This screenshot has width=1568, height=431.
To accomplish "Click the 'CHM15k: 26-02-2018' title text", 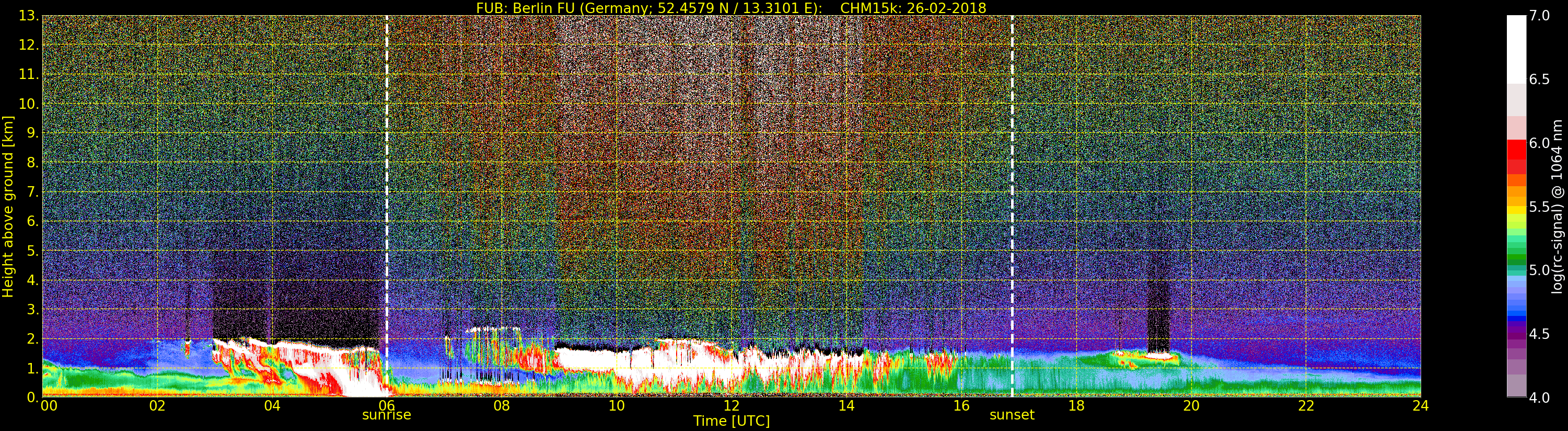I will [x=913, y=8].
